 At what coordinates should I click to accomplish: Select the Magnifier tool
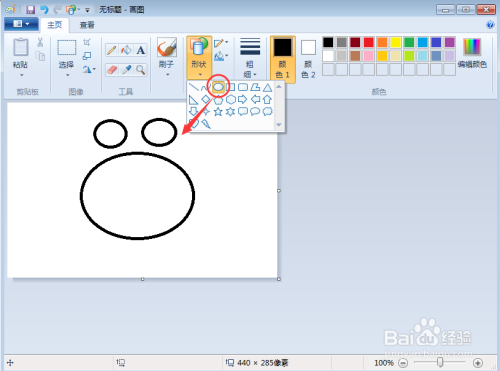tap(140, 70)
